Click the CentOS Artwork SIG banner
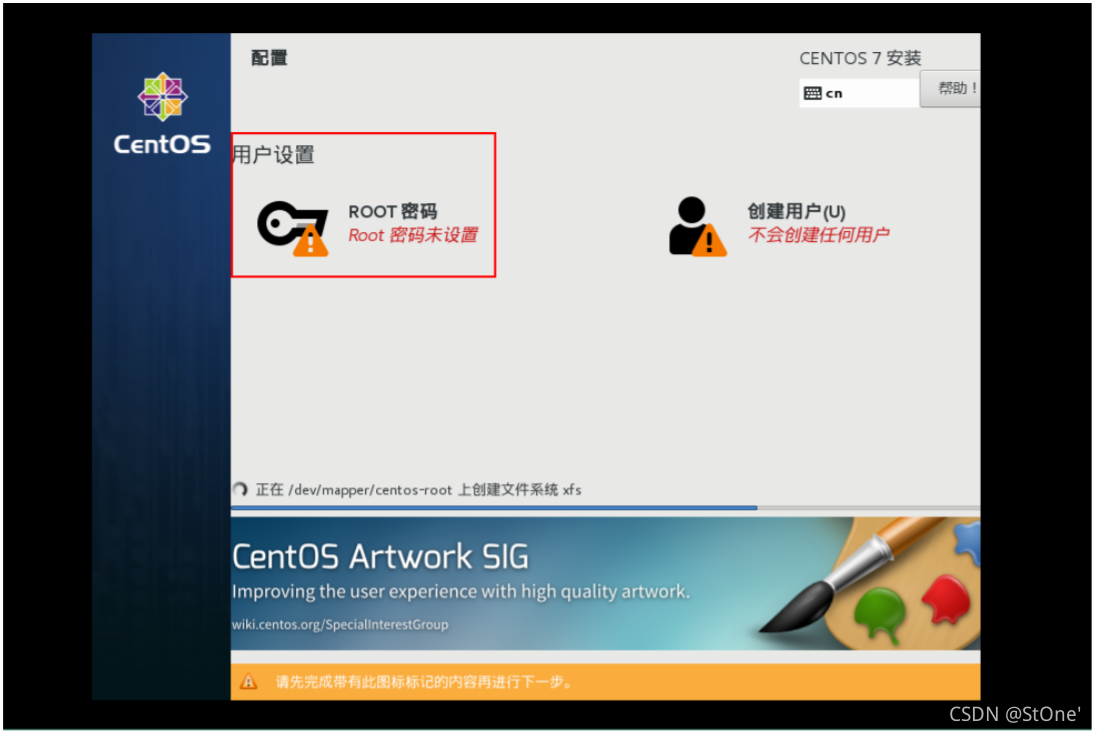Viewport: 1097px width, 733px height. pyautogui.click(x=605, y=583)
